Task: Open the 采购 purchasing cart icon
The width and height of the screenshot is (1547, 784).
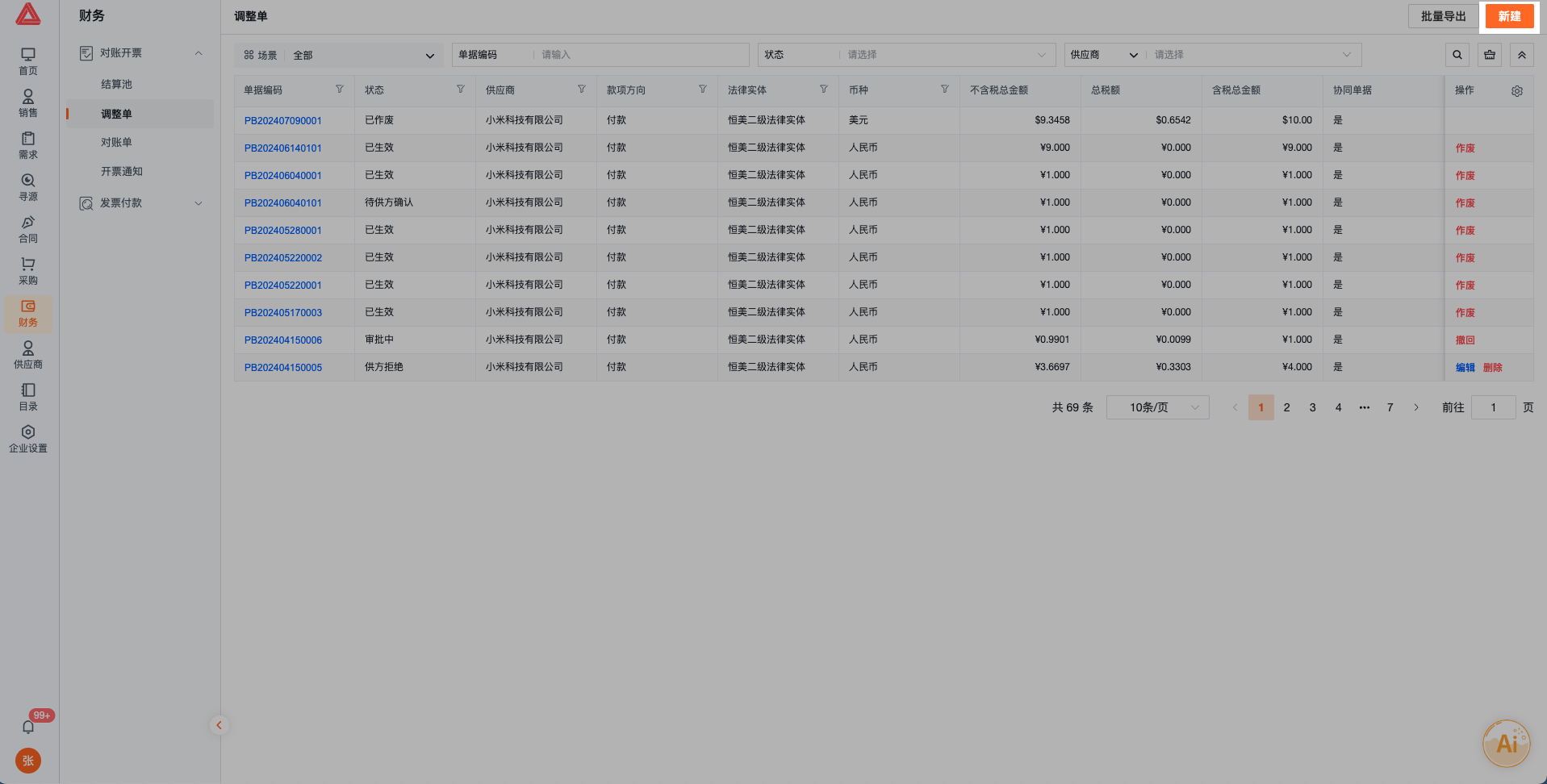Action: point(28,271)
